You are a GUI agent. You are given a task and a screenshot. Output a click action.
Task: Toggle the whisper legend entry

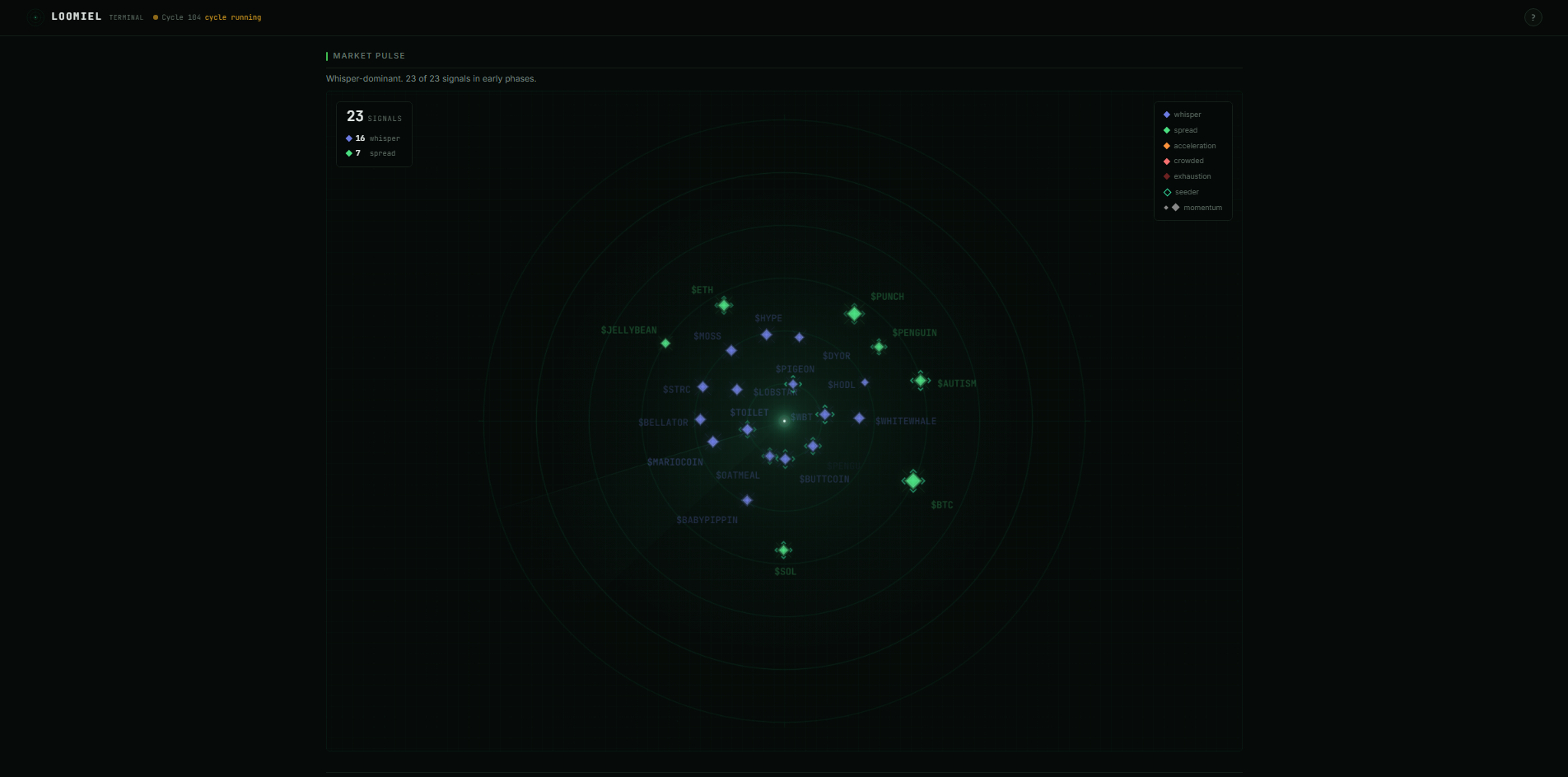pos(1183,115)
